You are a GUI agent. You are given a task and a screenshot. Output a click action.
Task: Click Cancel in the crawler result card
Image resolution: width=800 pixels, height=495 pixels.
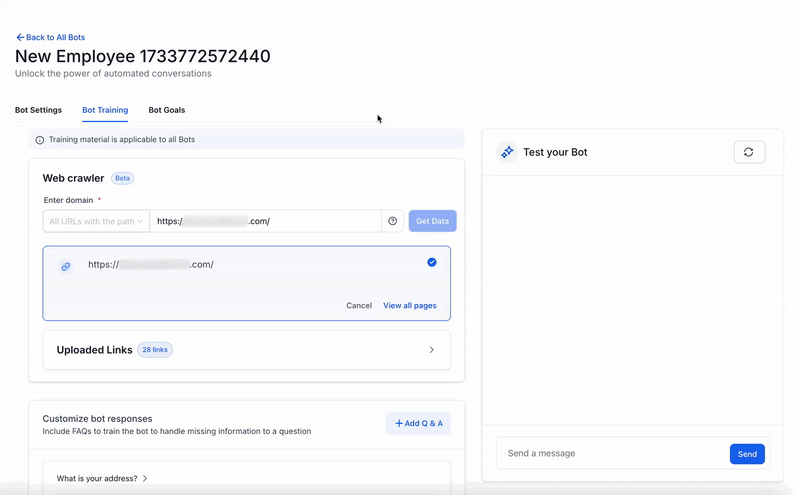click(x=359, y=305)
